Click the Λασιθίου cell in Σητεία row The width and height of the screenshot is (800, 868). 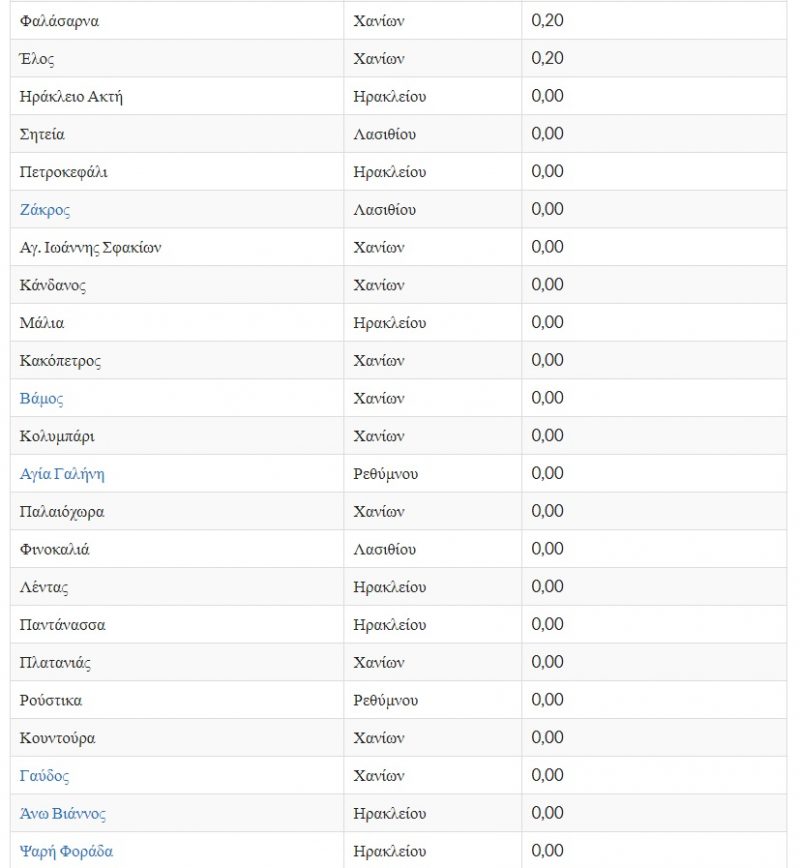385,135
